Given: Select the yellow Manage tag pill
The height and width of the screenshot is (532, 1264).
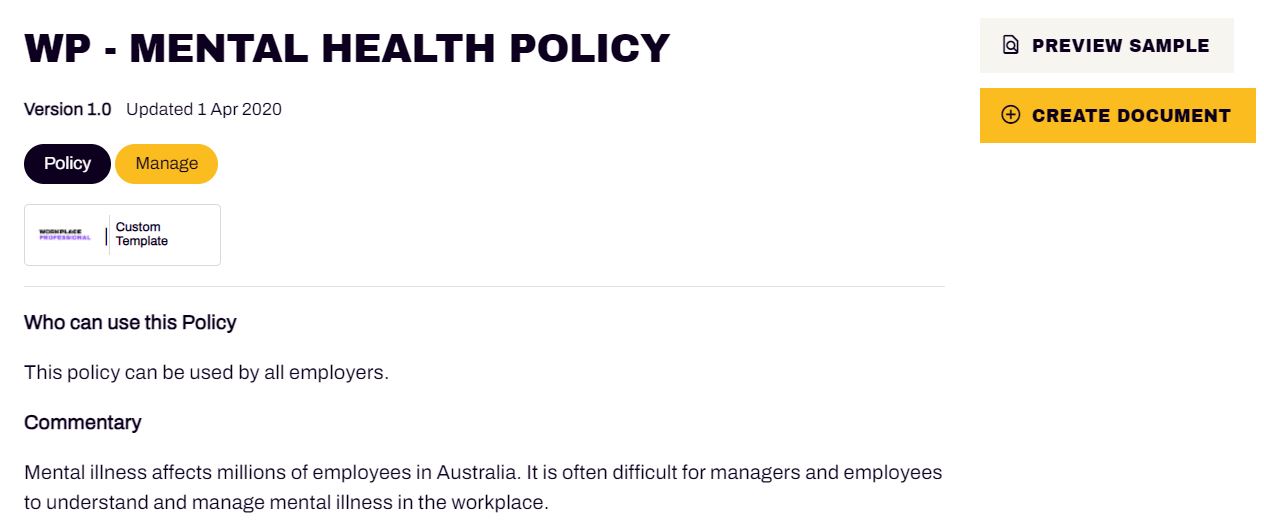Looking at the screenshot, I should pos(166,164).
